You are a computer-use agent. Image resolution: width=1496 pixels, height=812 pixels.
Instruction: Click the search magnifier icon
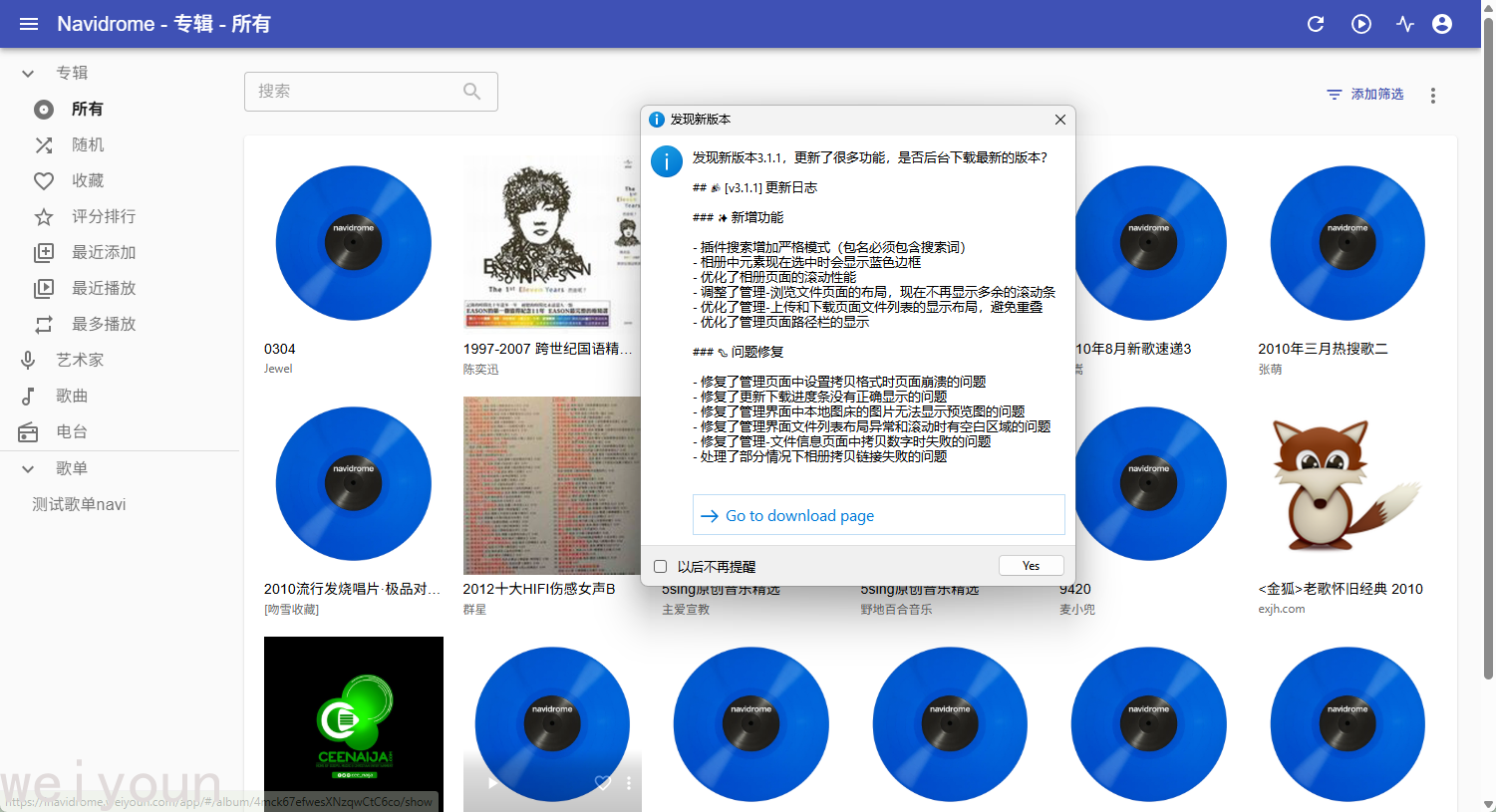[x=472, y=92]
